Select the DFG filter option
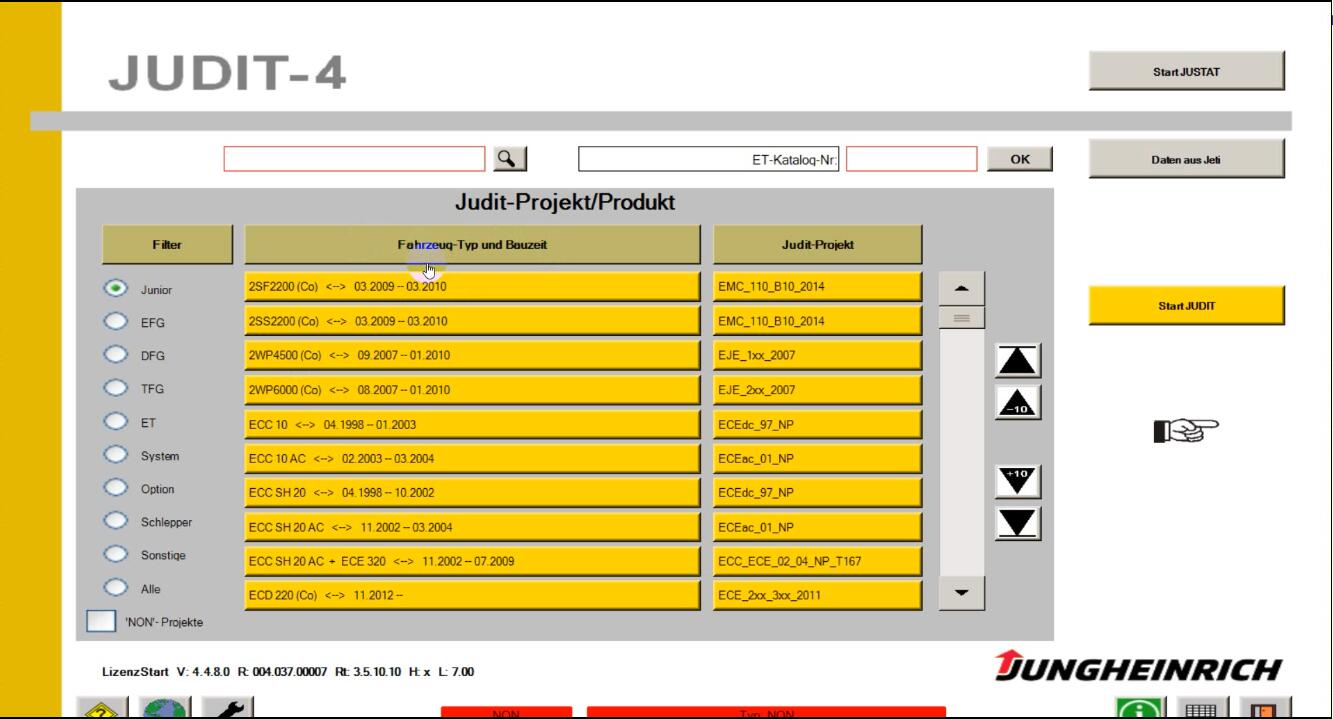1333x719 pixels. pyautogui.click(x=117, y=355)
